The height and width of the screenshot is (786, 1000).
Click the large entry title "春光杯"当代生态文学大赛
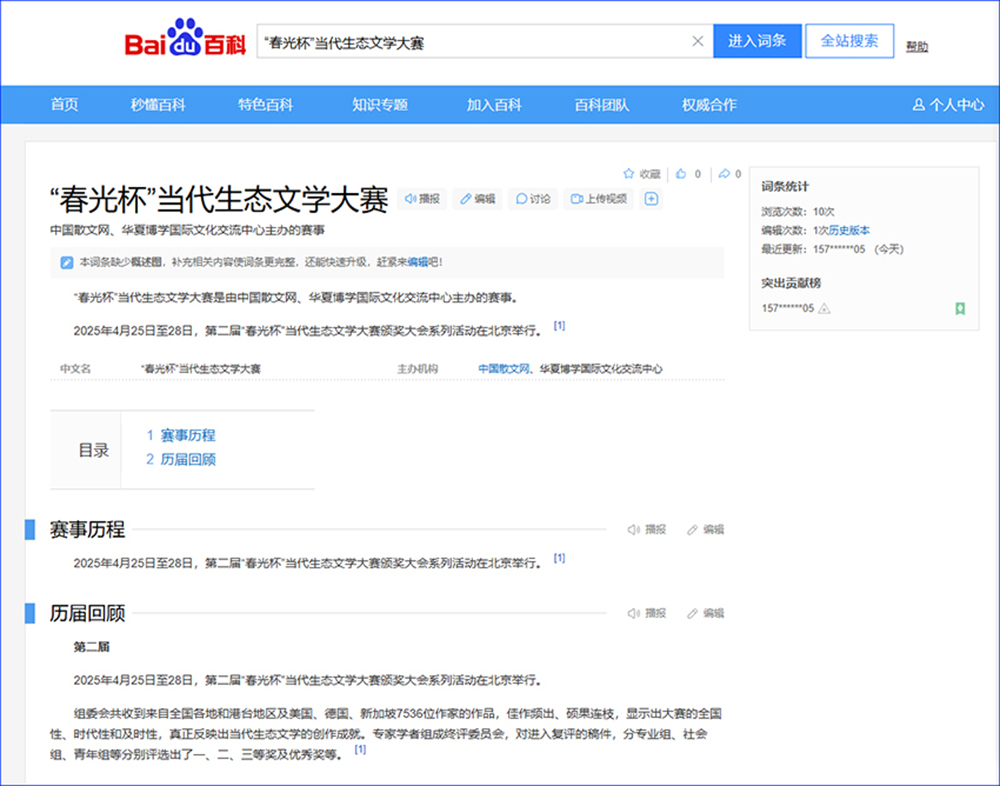[x=219, y=199]
